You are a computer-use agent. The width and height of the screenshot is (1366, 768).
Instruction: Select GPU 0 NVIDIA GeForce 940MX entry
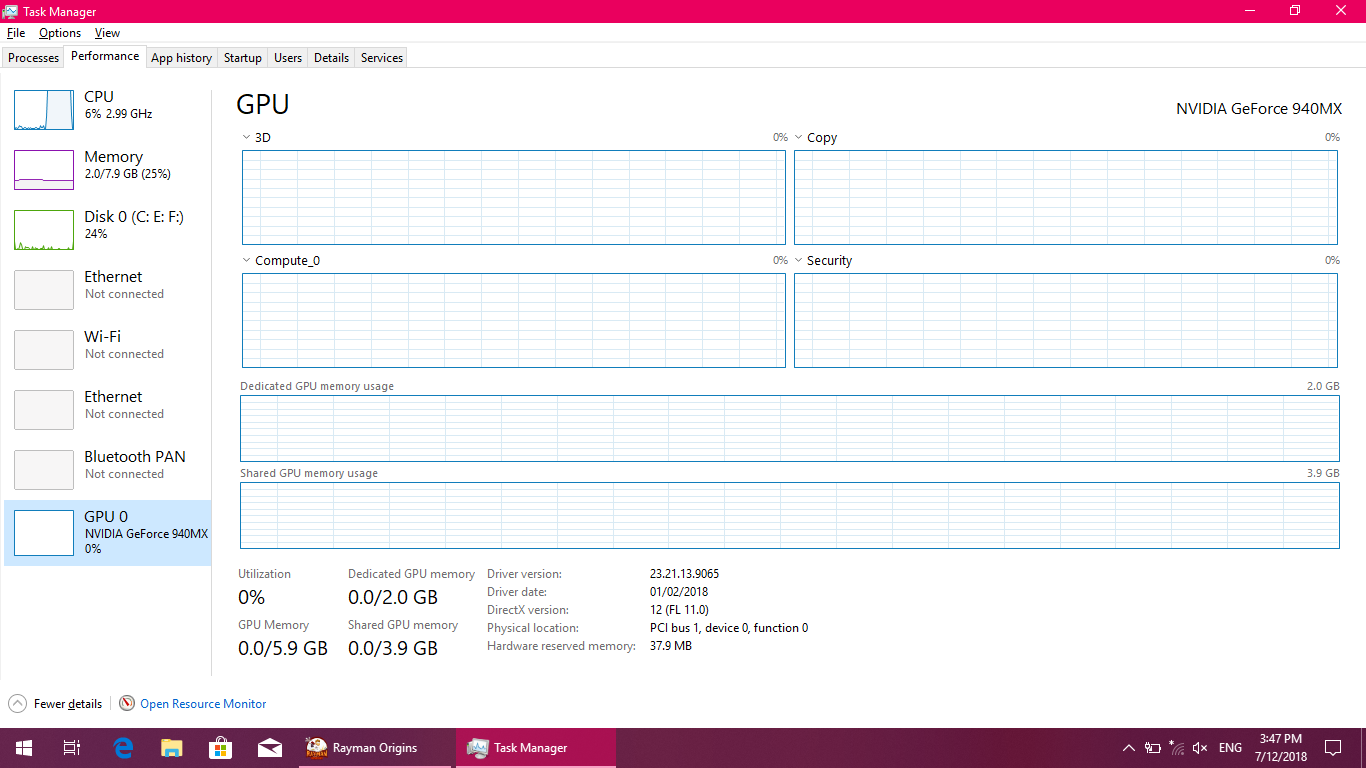point(108,532)
